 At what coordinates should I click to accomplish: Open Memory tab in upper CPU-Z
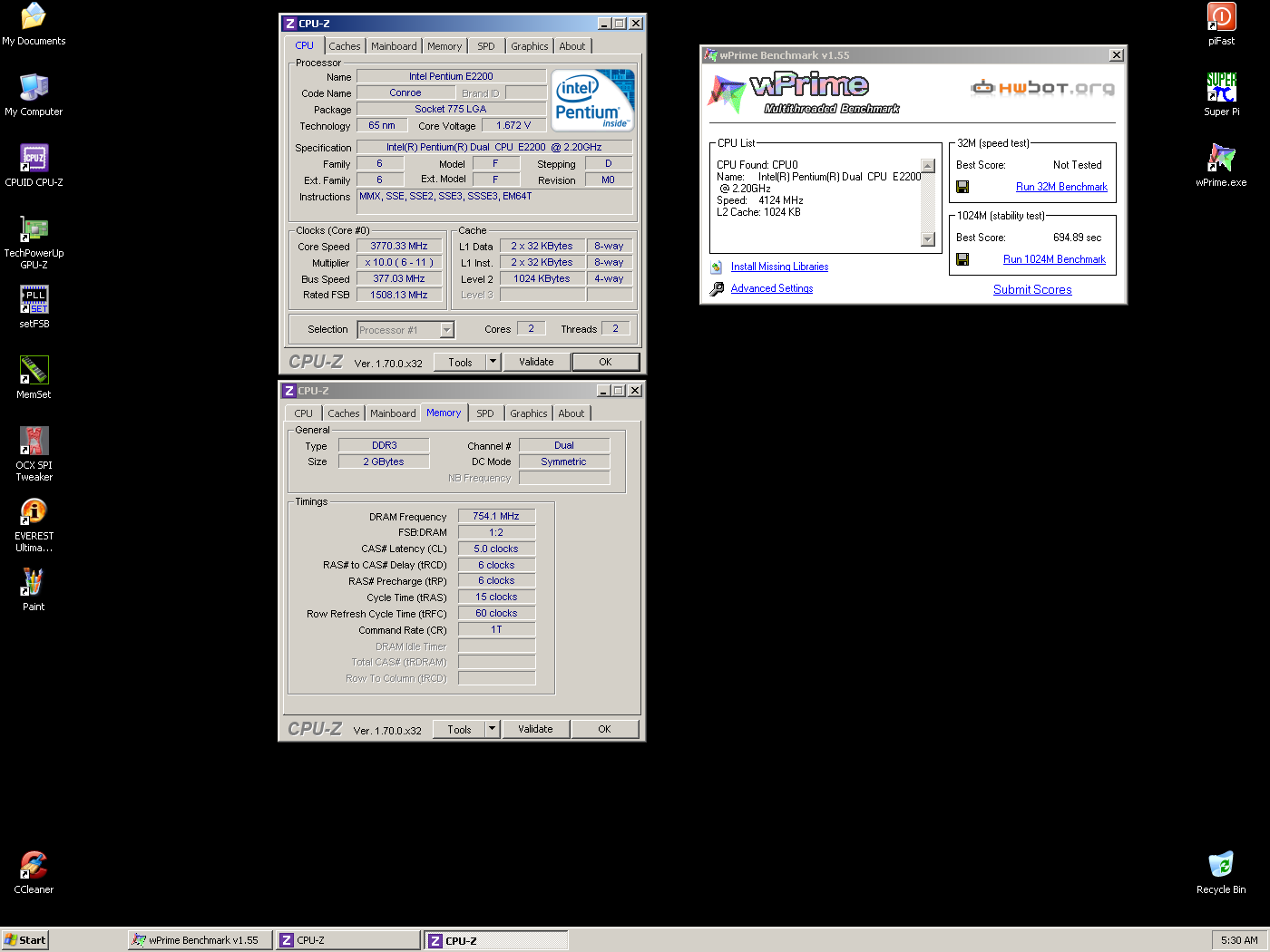(444, 46)
